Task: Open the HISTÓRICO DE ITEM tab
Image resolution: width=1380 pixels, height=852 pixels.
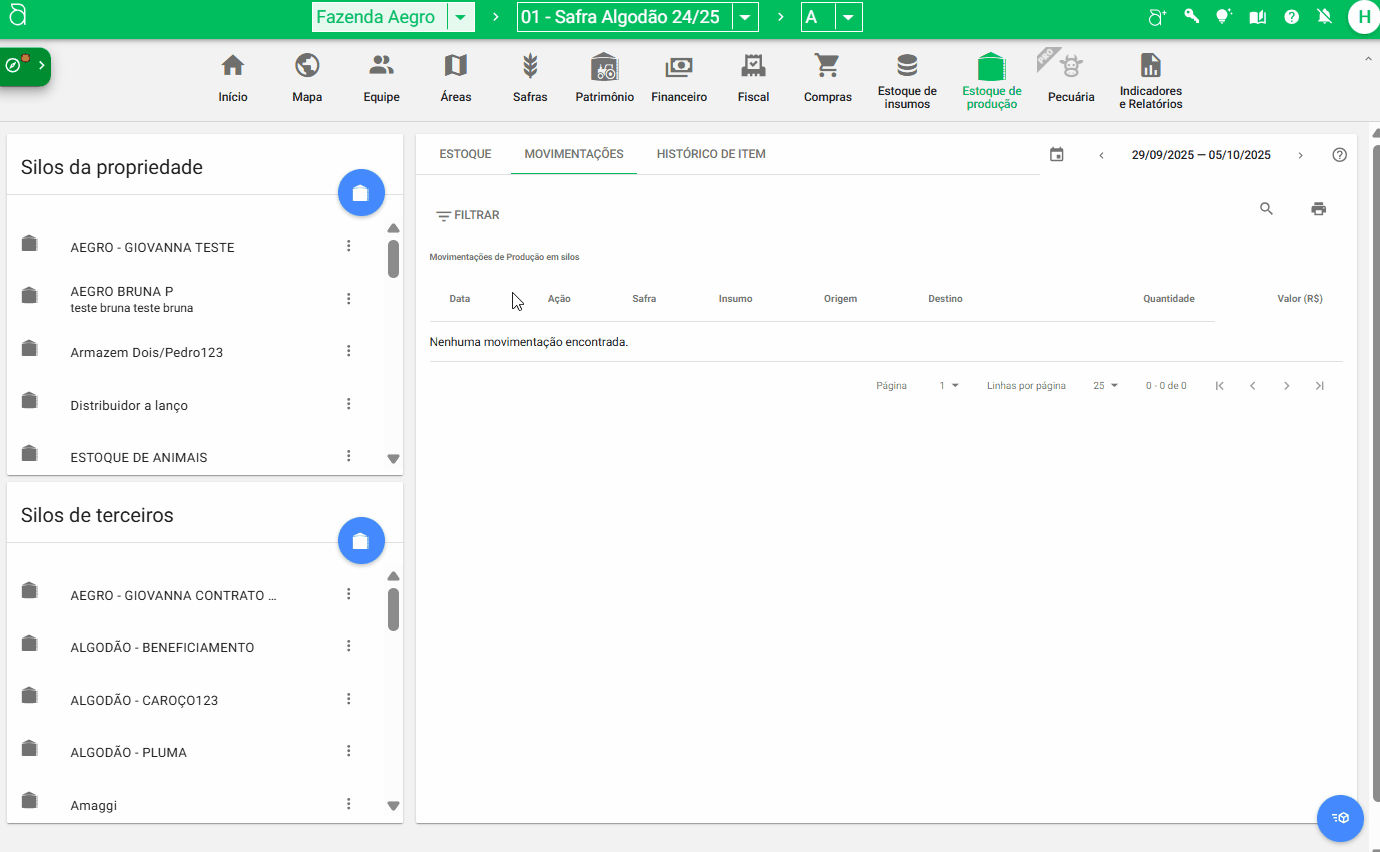Action: (711, 154)
